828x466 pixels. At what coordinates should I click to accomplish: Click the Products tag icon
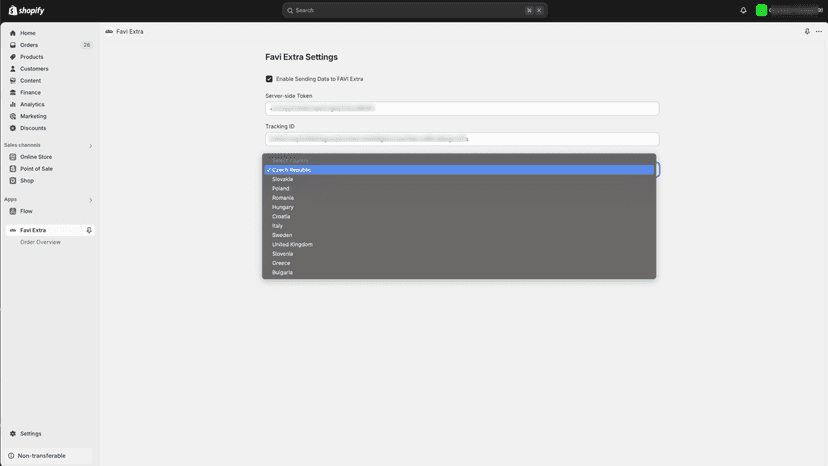point(13,57)
